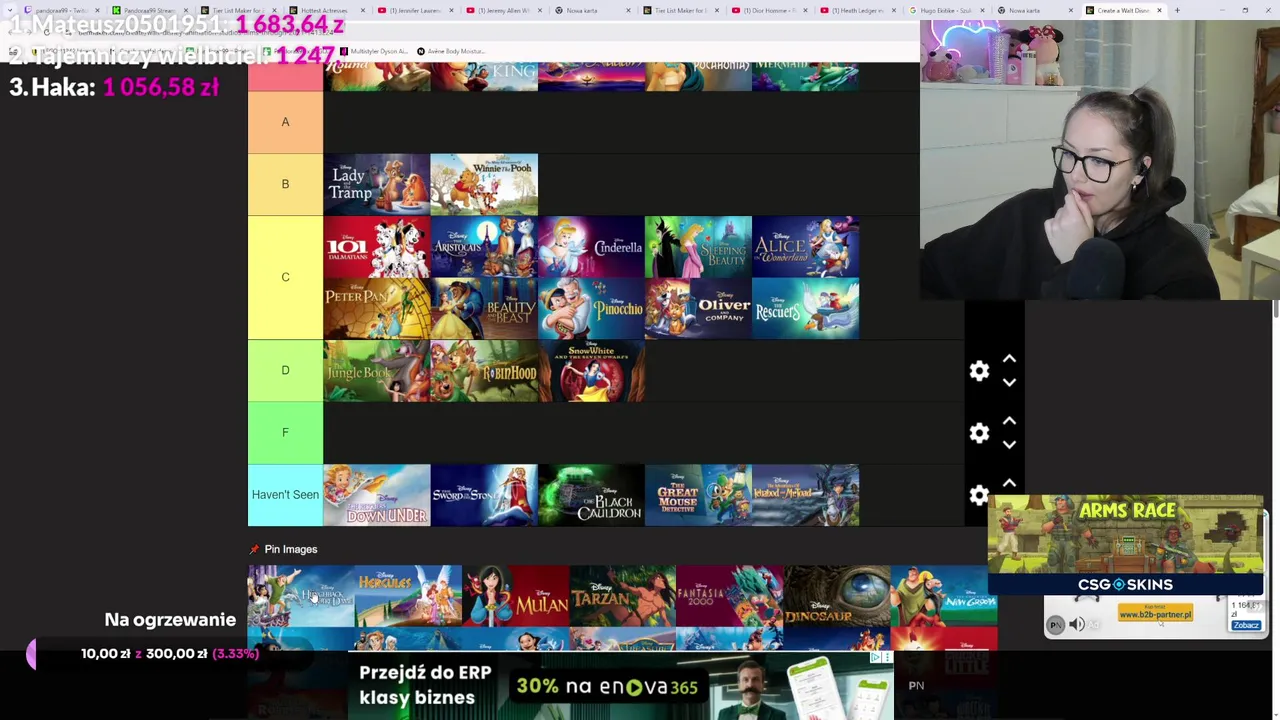Image resolution: width=1280 pixels, height=720 pixels.
Task: Click the Zobacz button in video ad
Action: (1246, 625)
